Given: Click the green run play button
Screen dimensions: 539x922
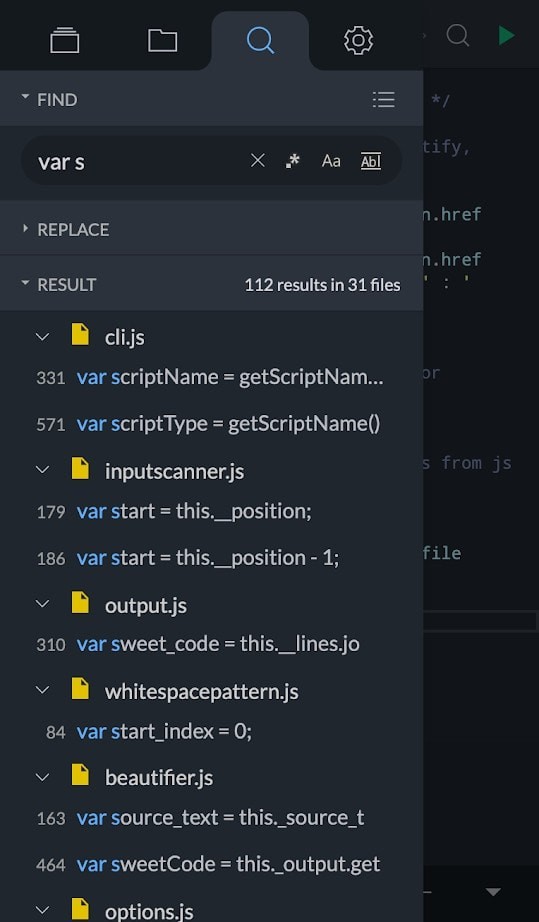Looking at the screenshot, I should [x=506, y=35].
